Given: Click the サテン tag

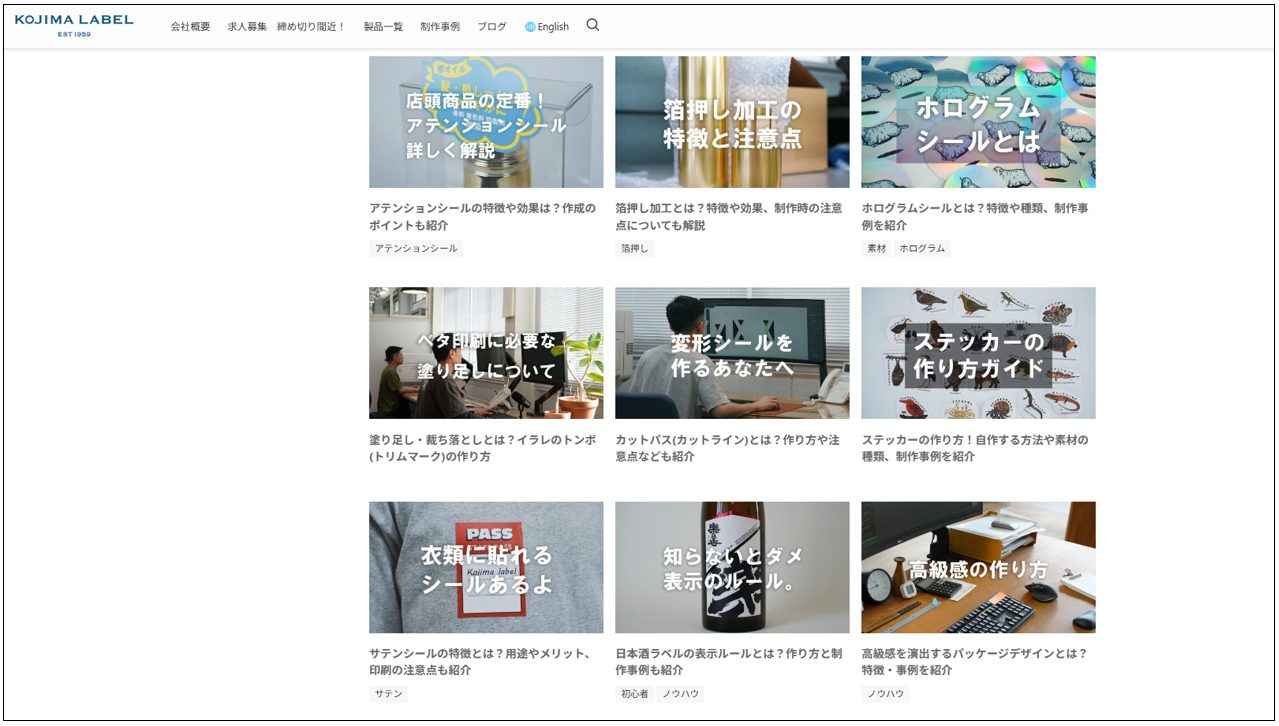Looking at the screenshot, I should click(x=389, y=693).
